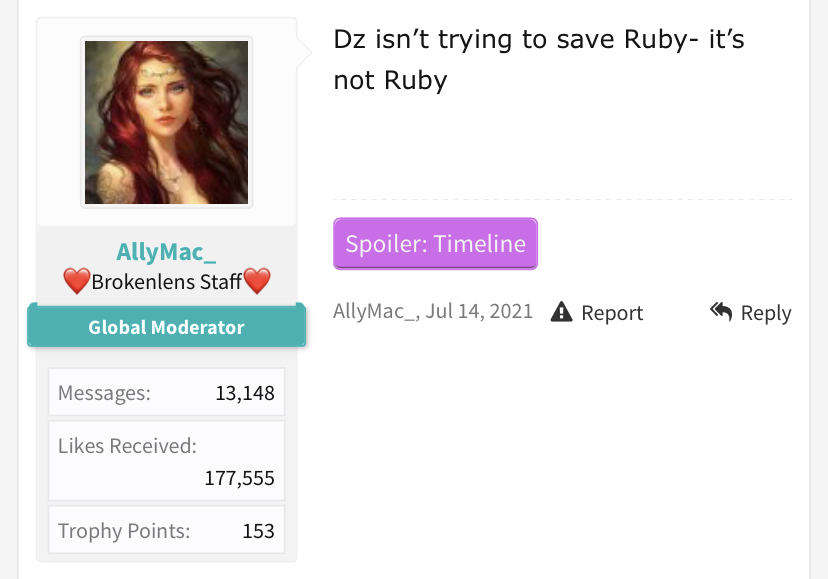Viewport: 828px width, 579px height.
Task: Open the Trophy Points count 153
Action: click(258, 531)
